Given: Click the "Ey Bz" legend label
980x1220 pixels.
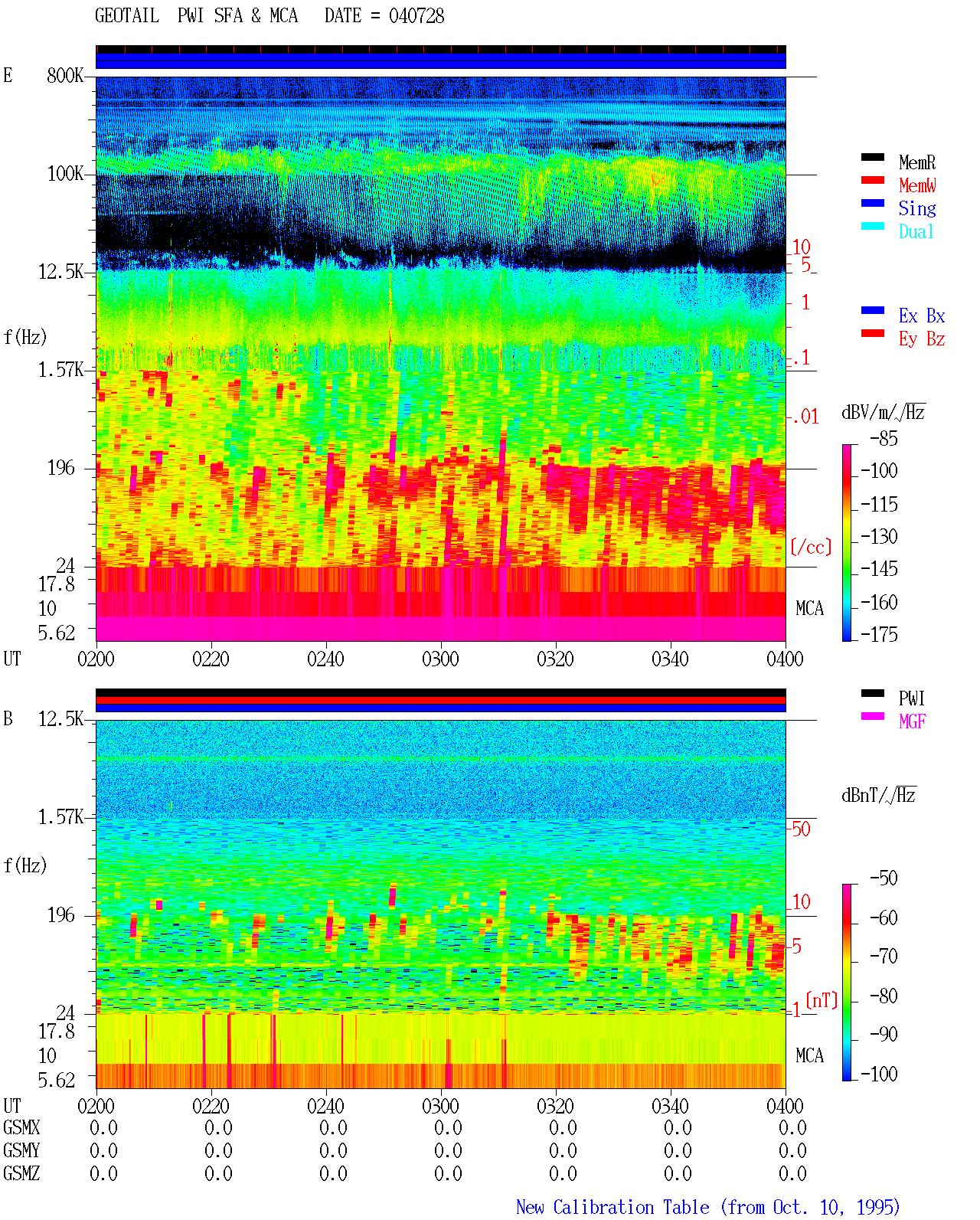Looking at the screenshot, I should [x=922, y=339].
